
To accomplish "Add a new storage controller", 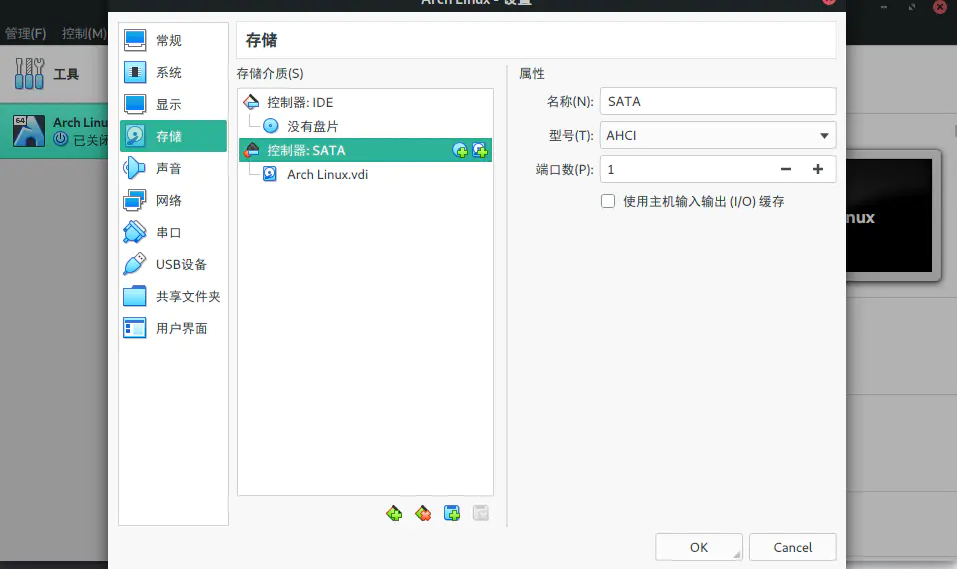I will point(394,513).
